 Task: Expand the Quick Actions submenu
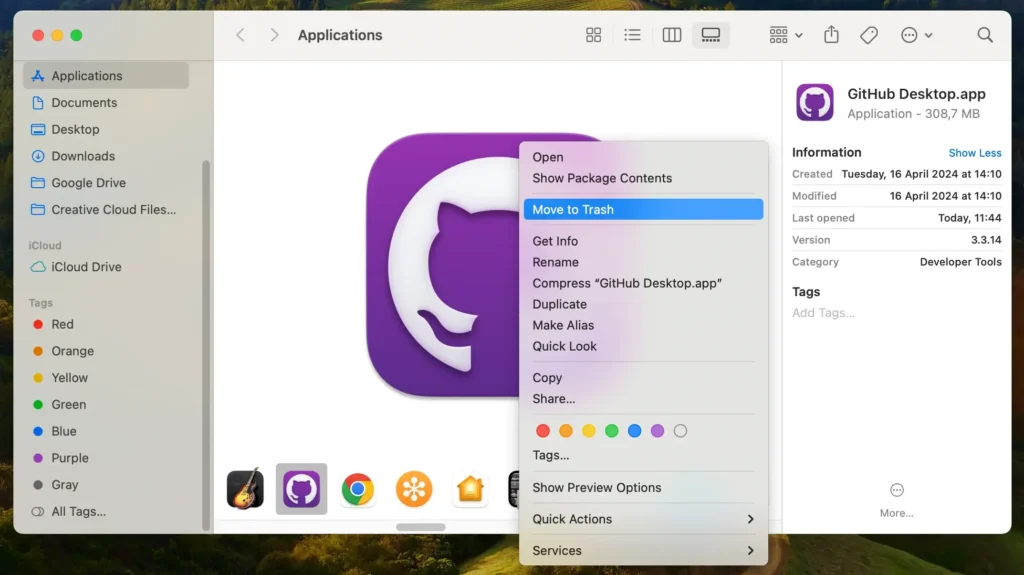643,519
